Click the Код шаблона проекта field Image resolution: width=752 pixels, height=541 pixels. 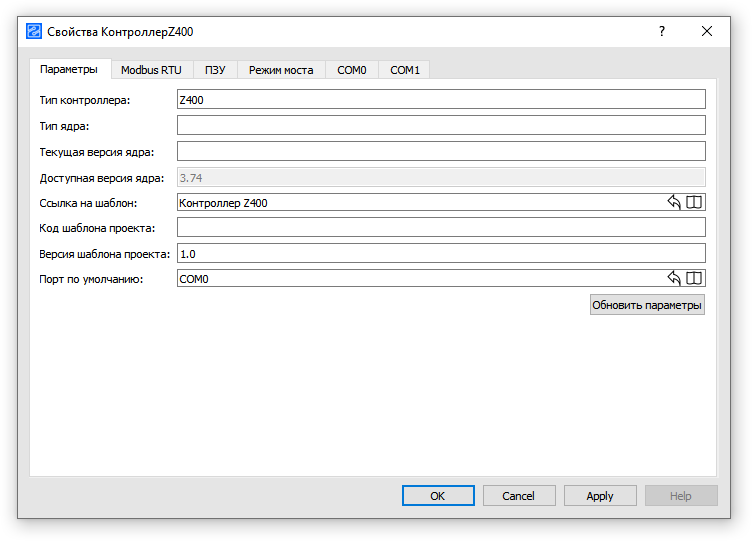[441, 228]
